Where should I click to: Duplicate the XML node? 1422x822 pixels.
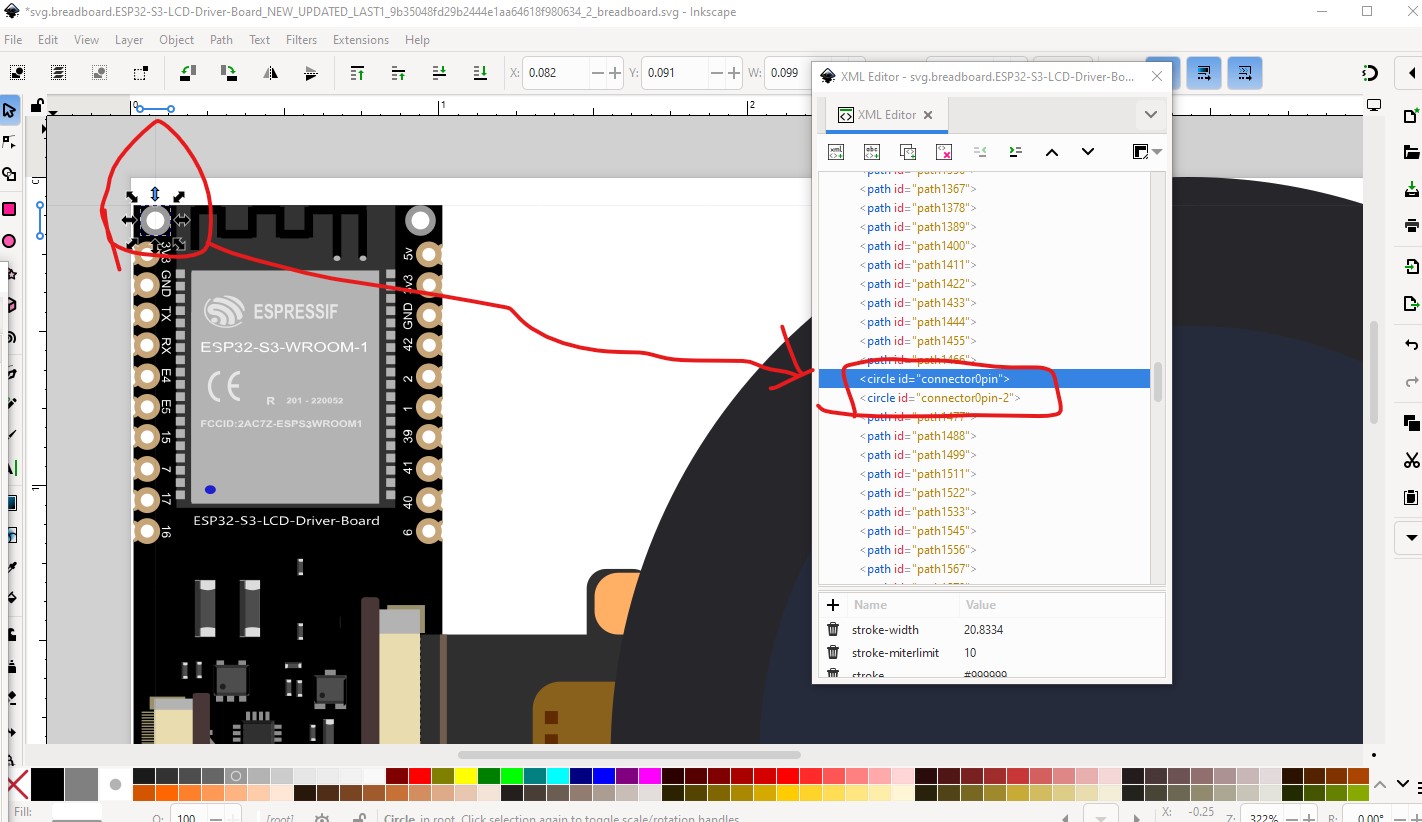pyautogui.click(x=908, y=152)
